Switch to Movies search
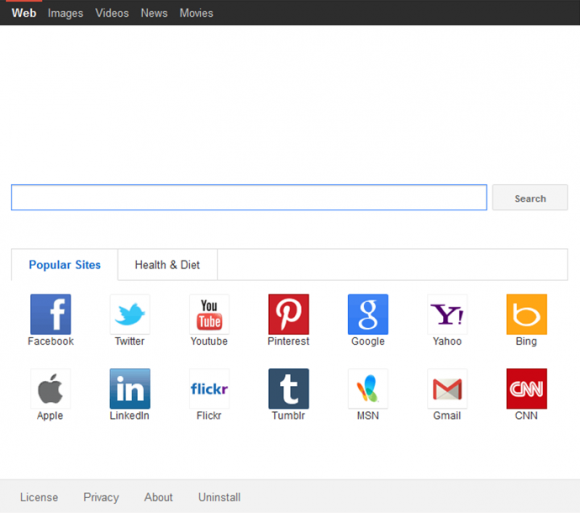Viewport: 580px width, 513px height. 196,13
